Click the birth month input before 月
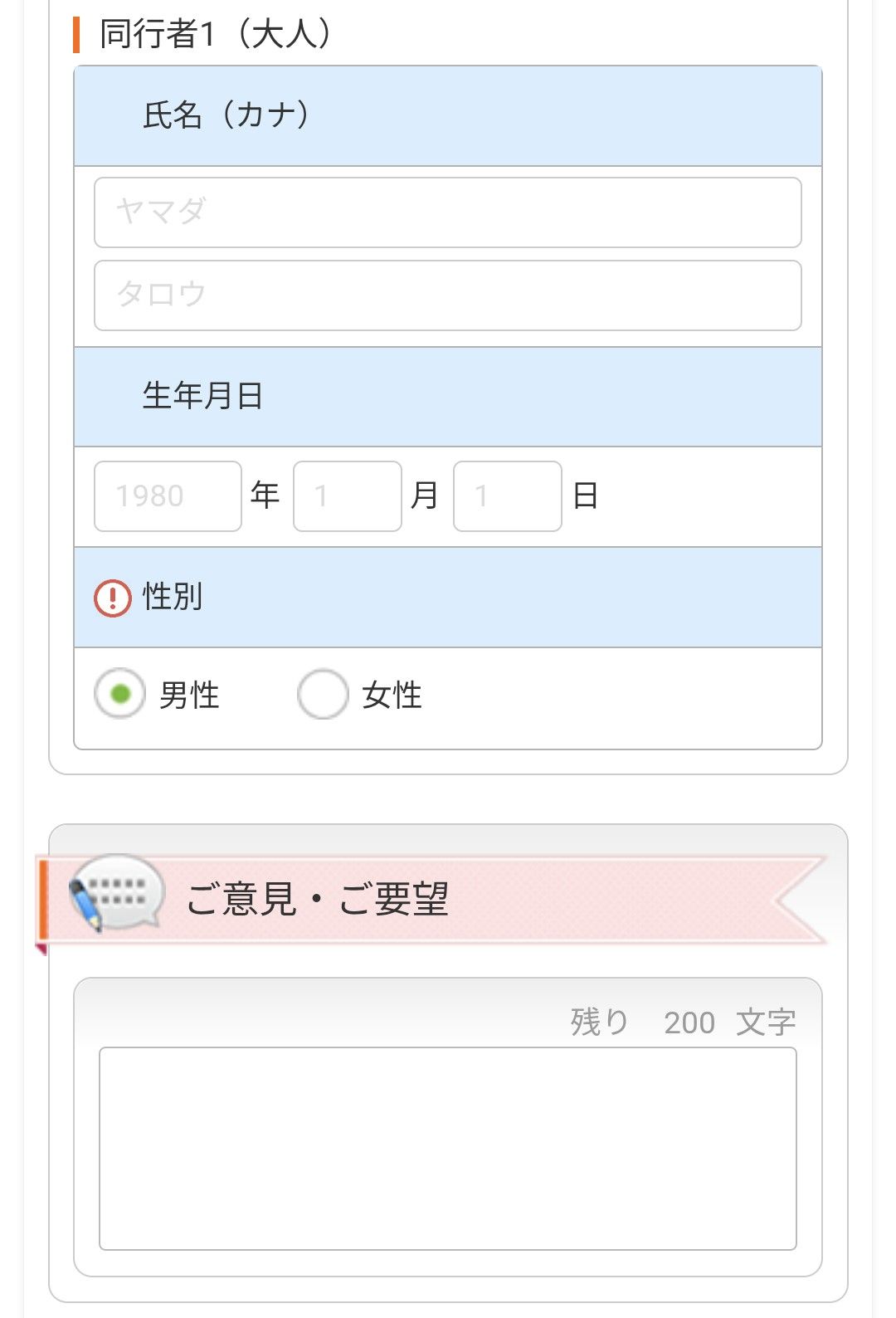 (x=347, y=496)
